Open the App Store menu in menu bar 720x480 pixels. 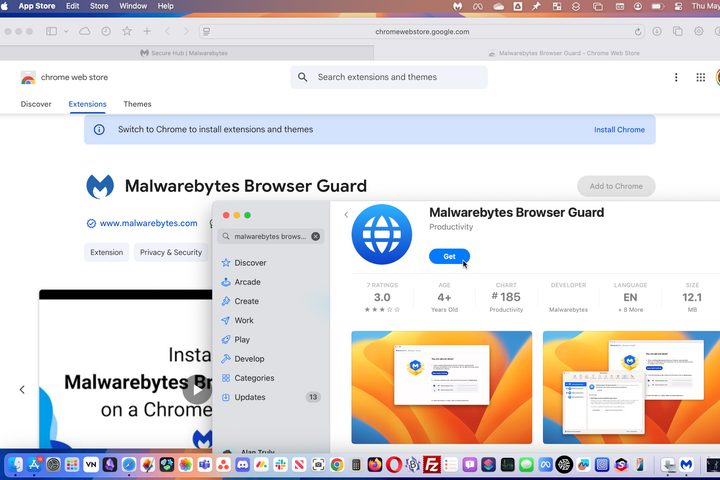coord(37,6)
